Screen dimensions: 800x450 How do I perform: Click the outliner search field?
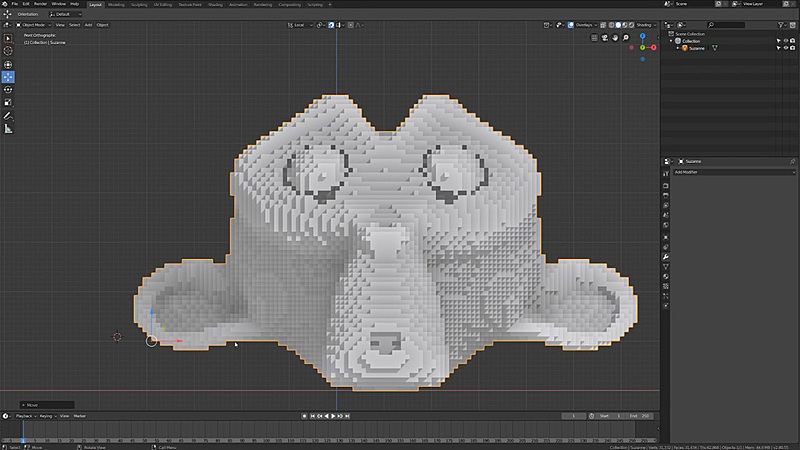(x=726, y=25)
